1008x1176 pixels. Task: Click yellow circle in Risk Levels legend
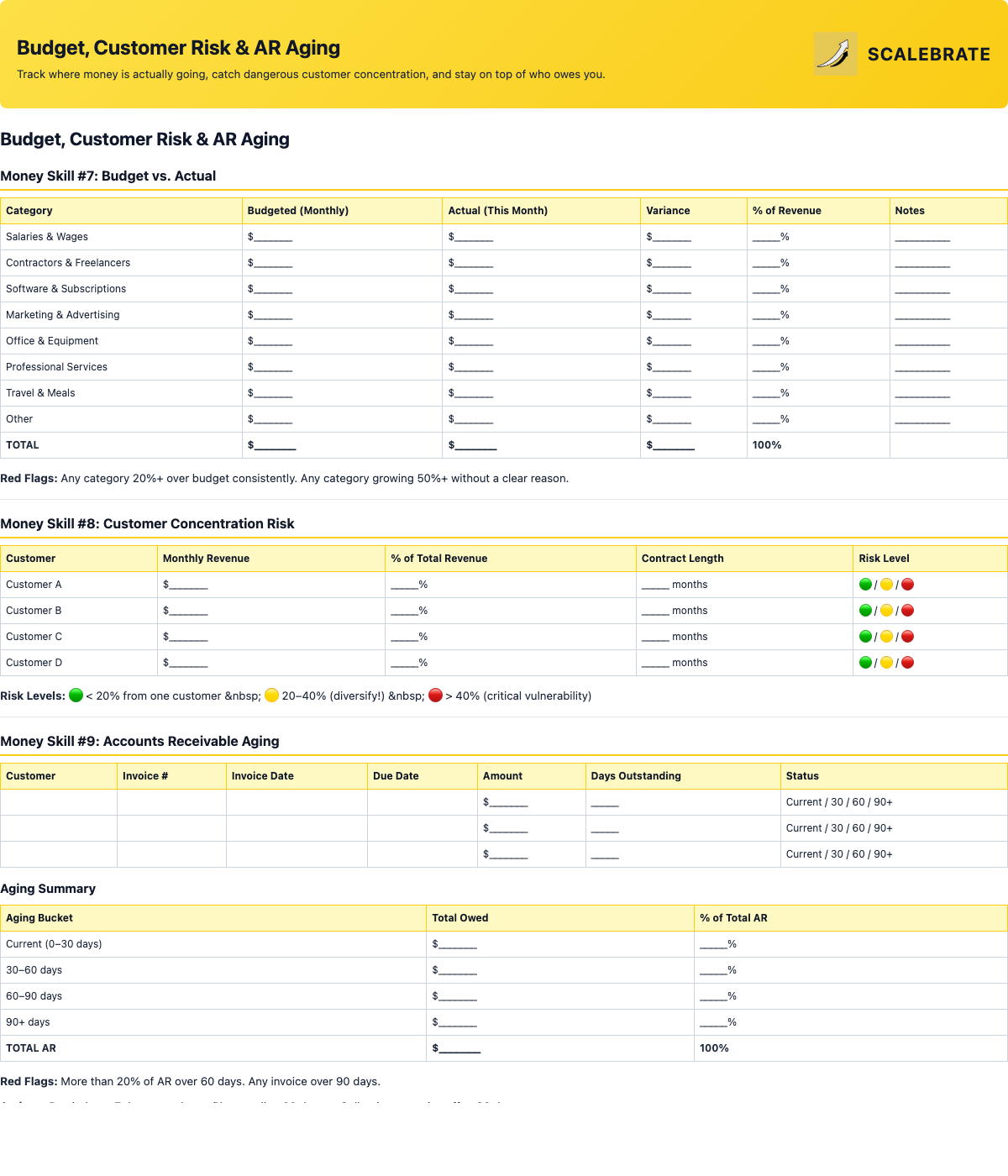[x=271, y=696]
